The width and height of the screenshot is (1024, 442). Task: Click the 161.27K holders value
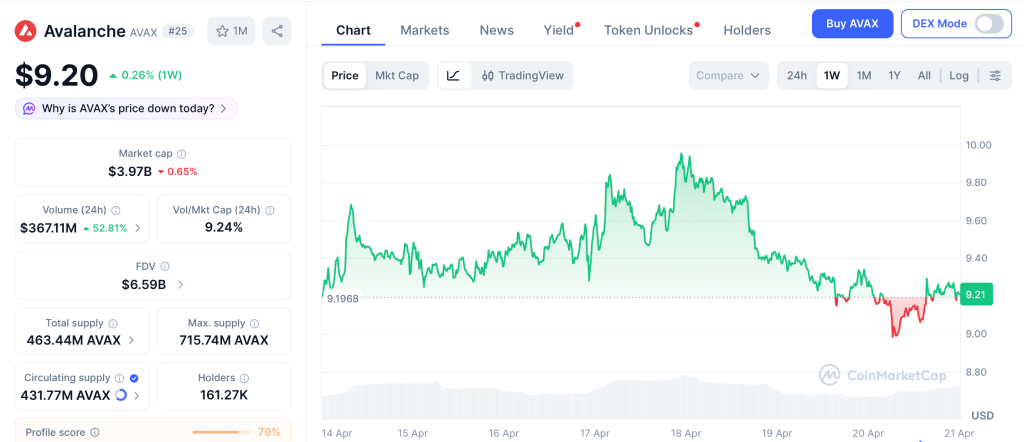point(224,395)
